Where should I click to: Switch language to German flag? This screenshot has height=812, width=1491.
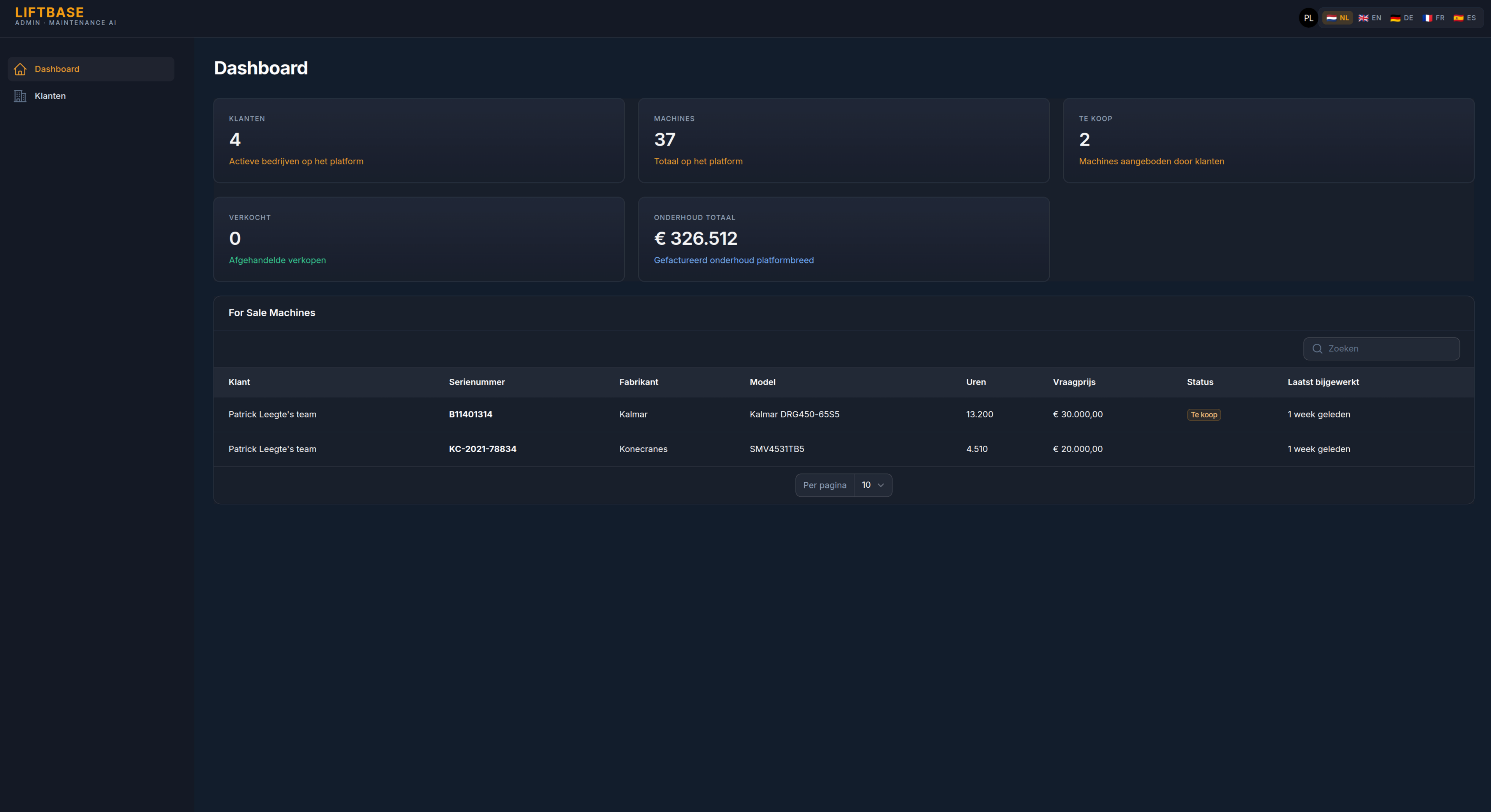pos(1396,18)
